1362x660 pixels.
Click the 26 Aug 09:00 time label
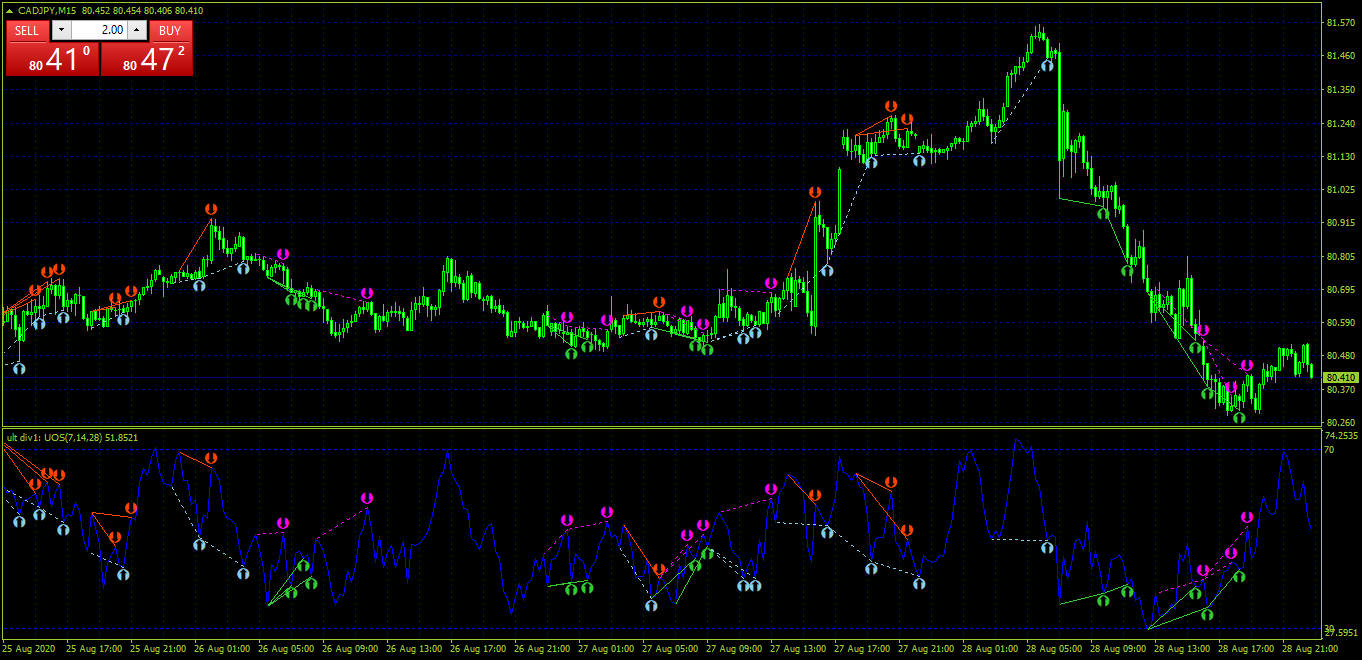pyautogui.click(x=351, y=649)
